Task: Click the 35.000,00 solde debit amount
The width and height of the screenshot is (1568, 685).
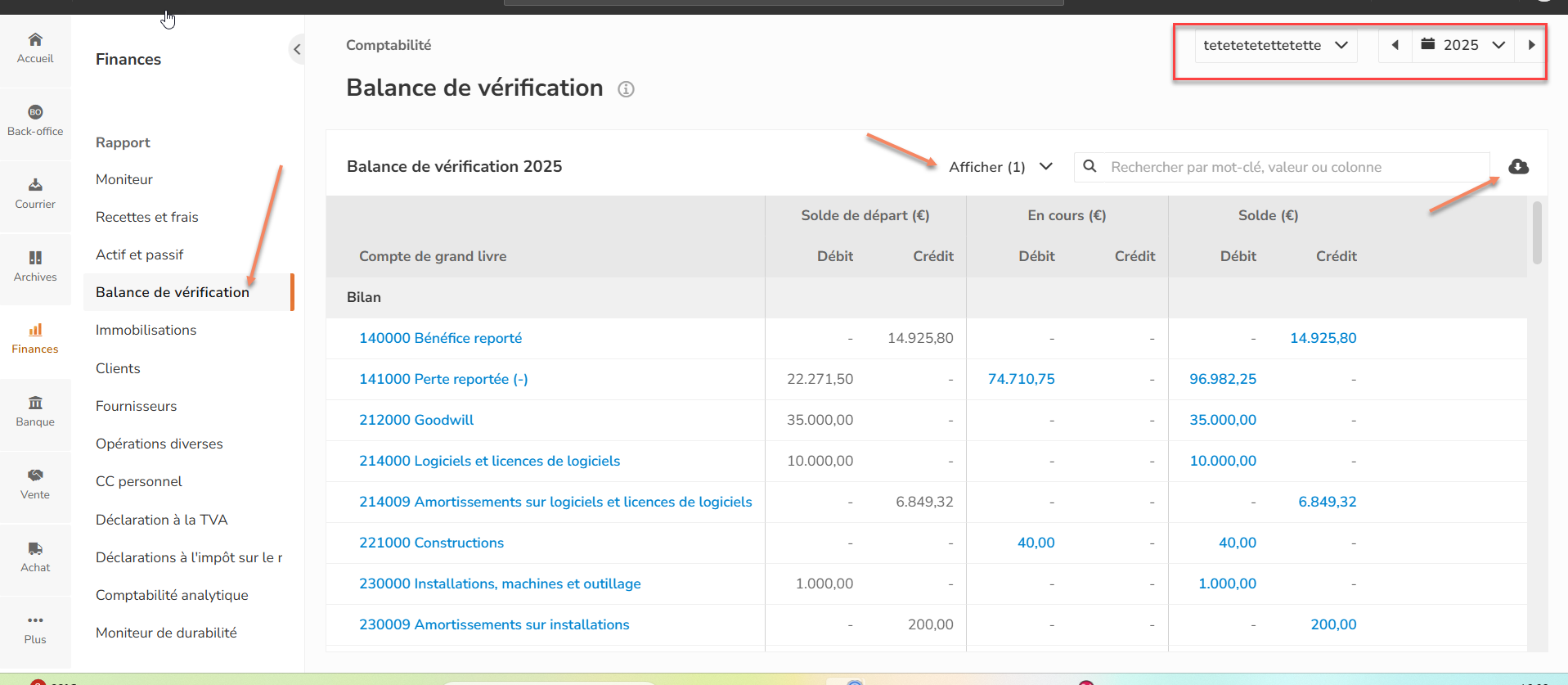Action: point(1223,420)
